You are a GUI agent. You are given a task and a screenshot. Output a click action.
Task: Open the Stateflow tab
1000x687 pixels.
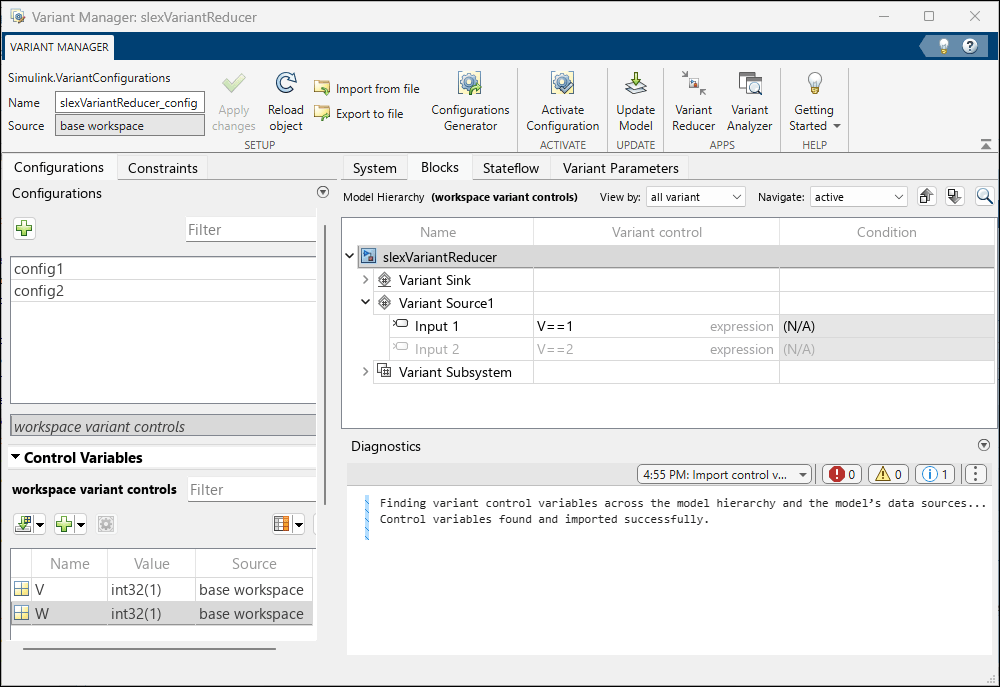511,168
